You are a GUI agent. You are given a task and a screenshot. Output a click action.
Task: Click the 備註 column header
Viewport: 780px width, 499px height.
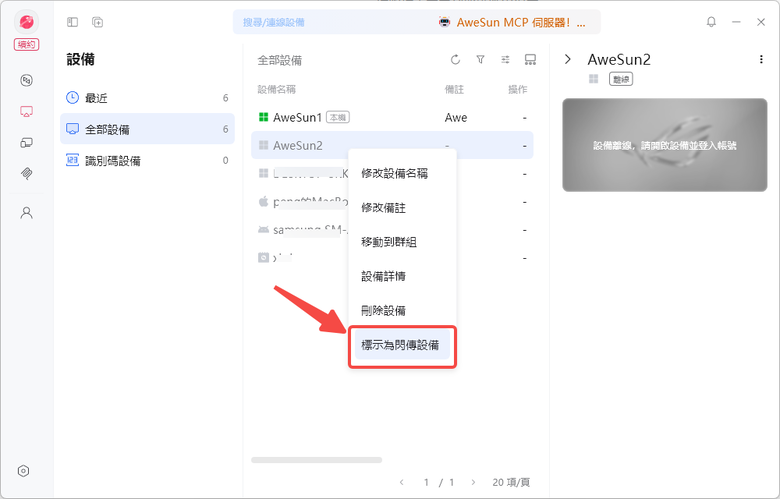pos(454,90)
